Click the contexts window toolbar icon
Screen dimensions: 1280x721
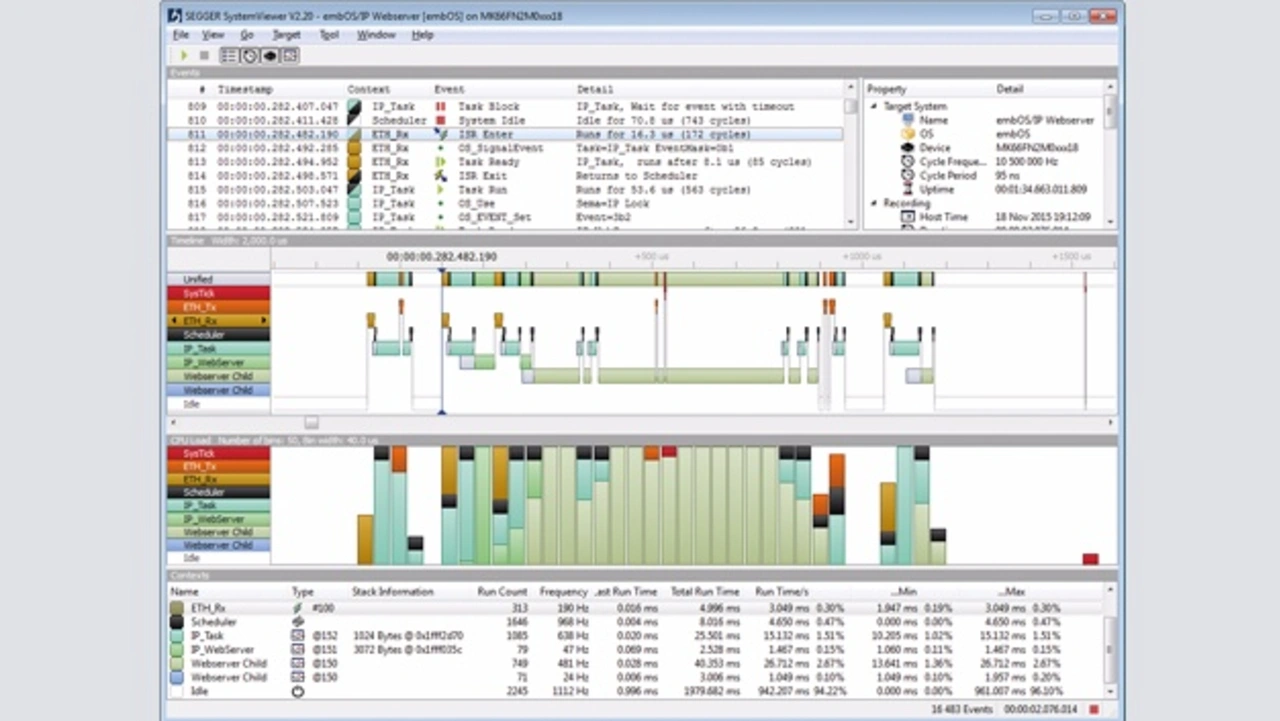pyautogui.click(x=290, y=56)
